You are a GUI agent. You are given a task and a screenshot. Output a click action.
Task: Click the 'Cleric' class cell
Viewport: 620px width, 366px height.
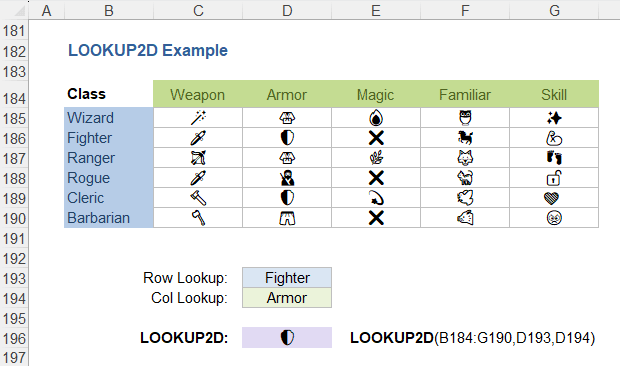coord(109,198)
